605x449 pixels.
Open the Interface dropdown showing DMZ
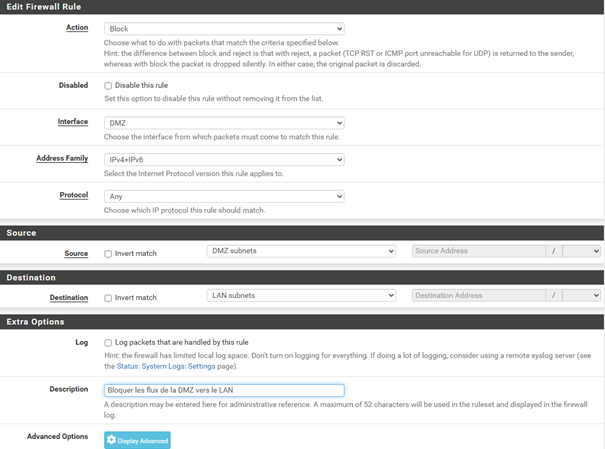tap(224, 123)
